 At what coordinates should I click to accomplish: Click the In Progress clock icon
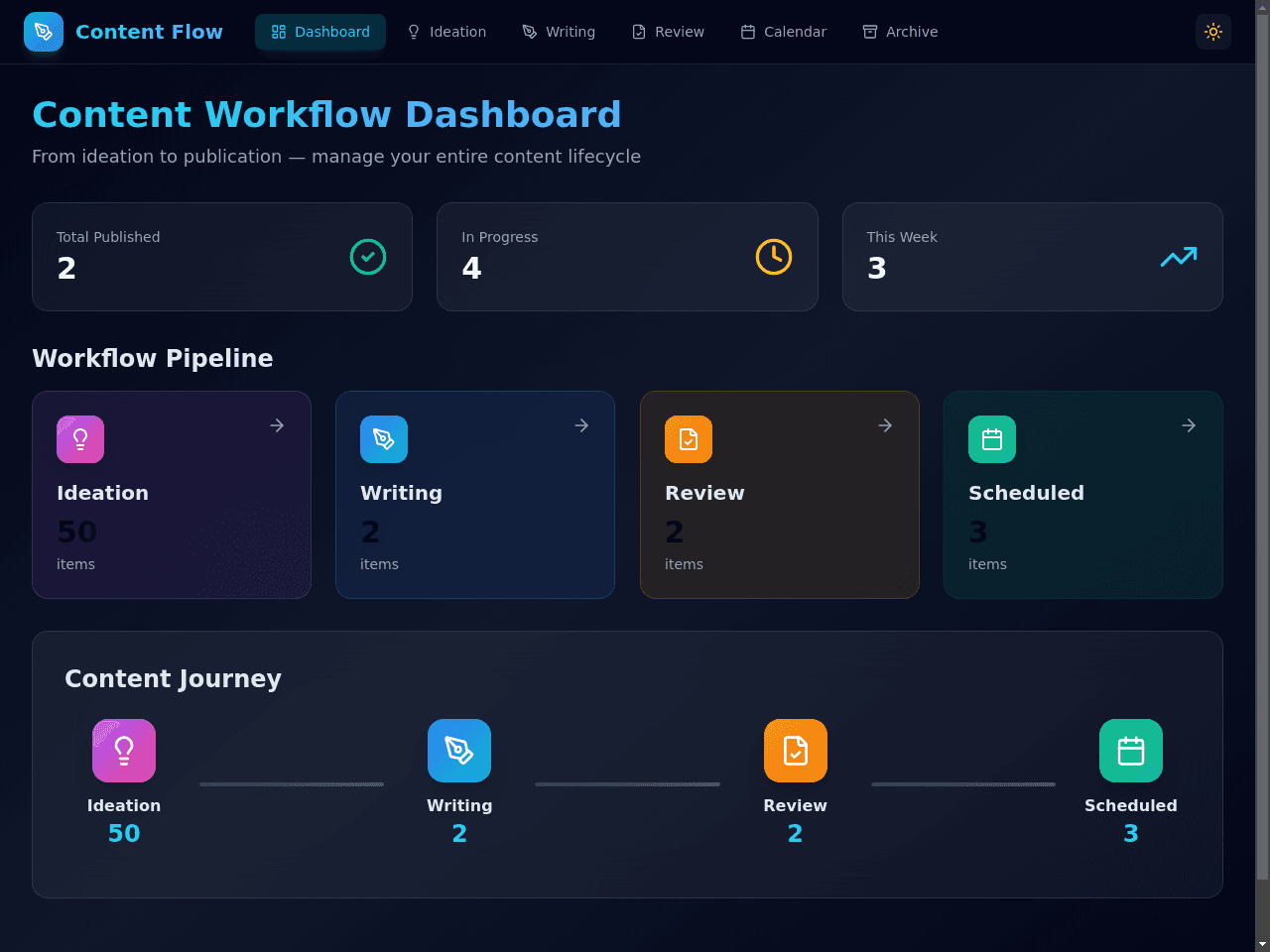774,257
